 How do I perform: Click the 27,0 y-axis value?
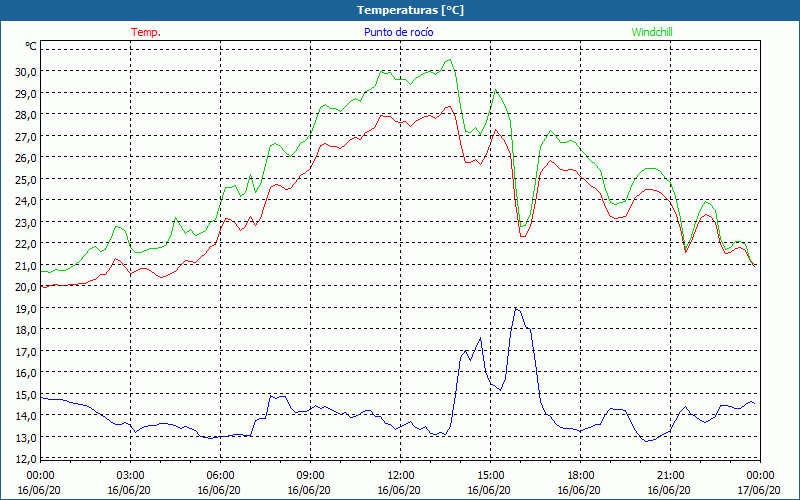click(26, 136)
